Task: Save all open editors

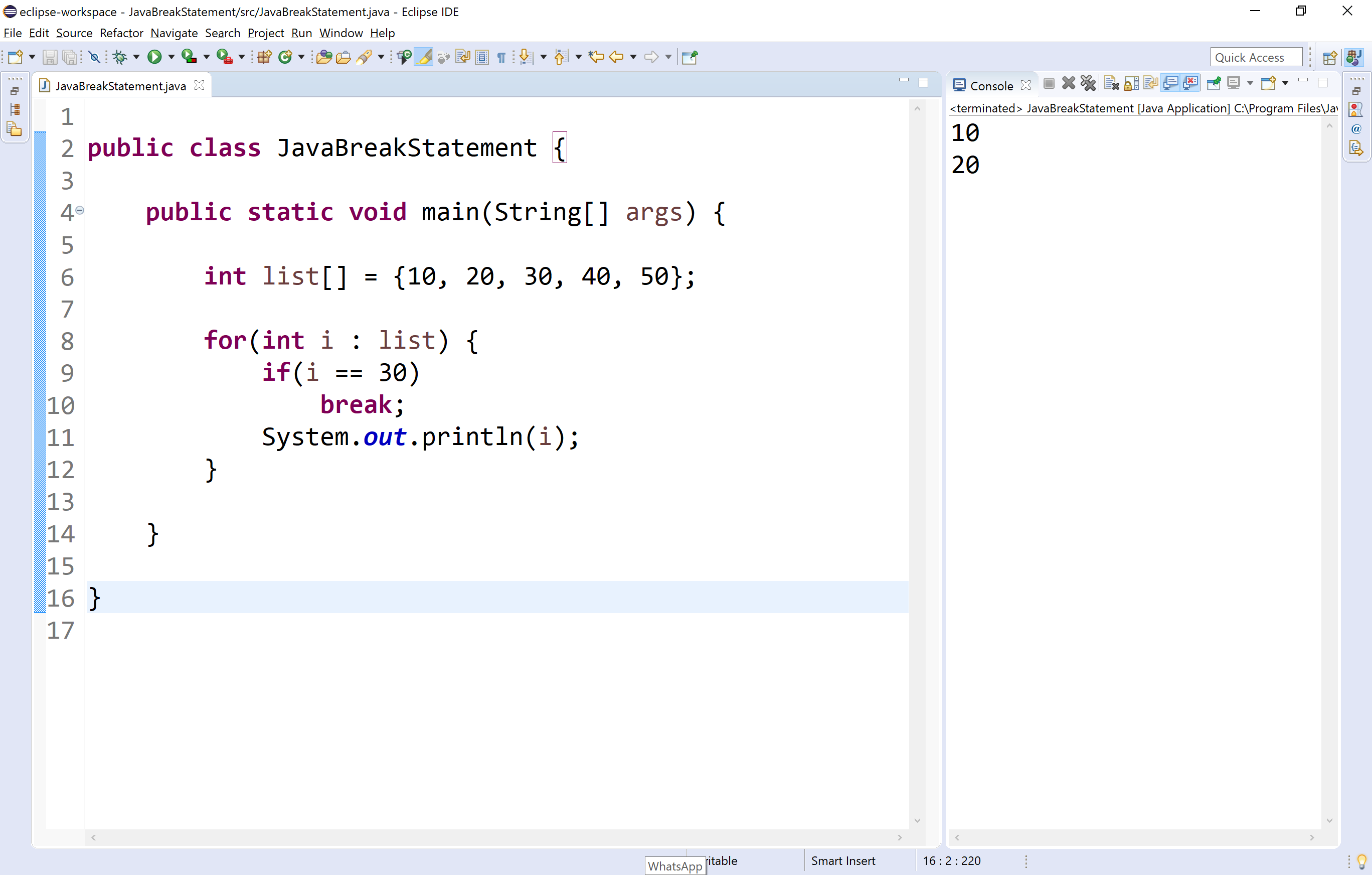Action: [70, 57]
